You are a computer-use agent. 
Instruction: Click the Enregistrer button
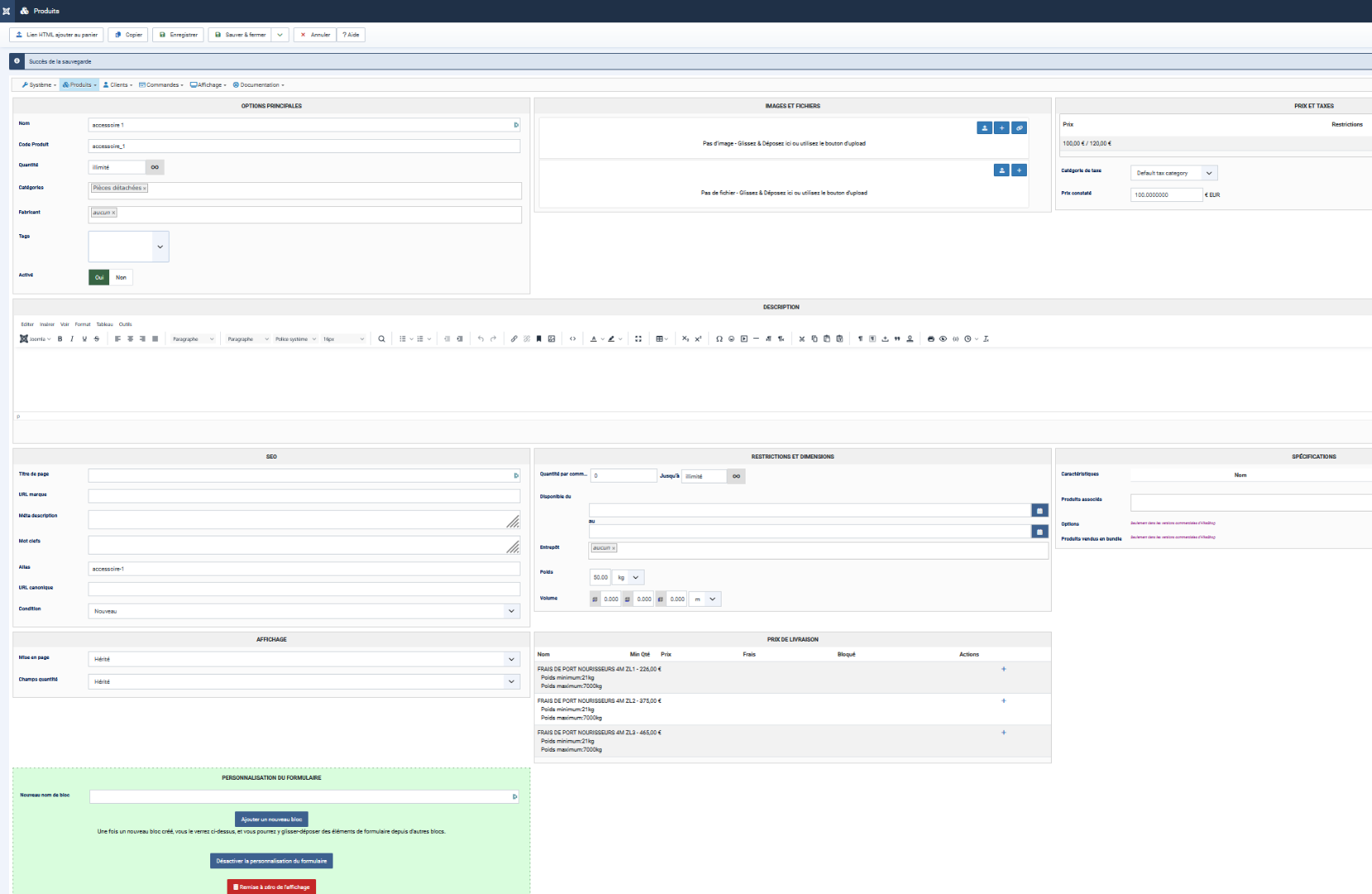(x=178, y=35)
